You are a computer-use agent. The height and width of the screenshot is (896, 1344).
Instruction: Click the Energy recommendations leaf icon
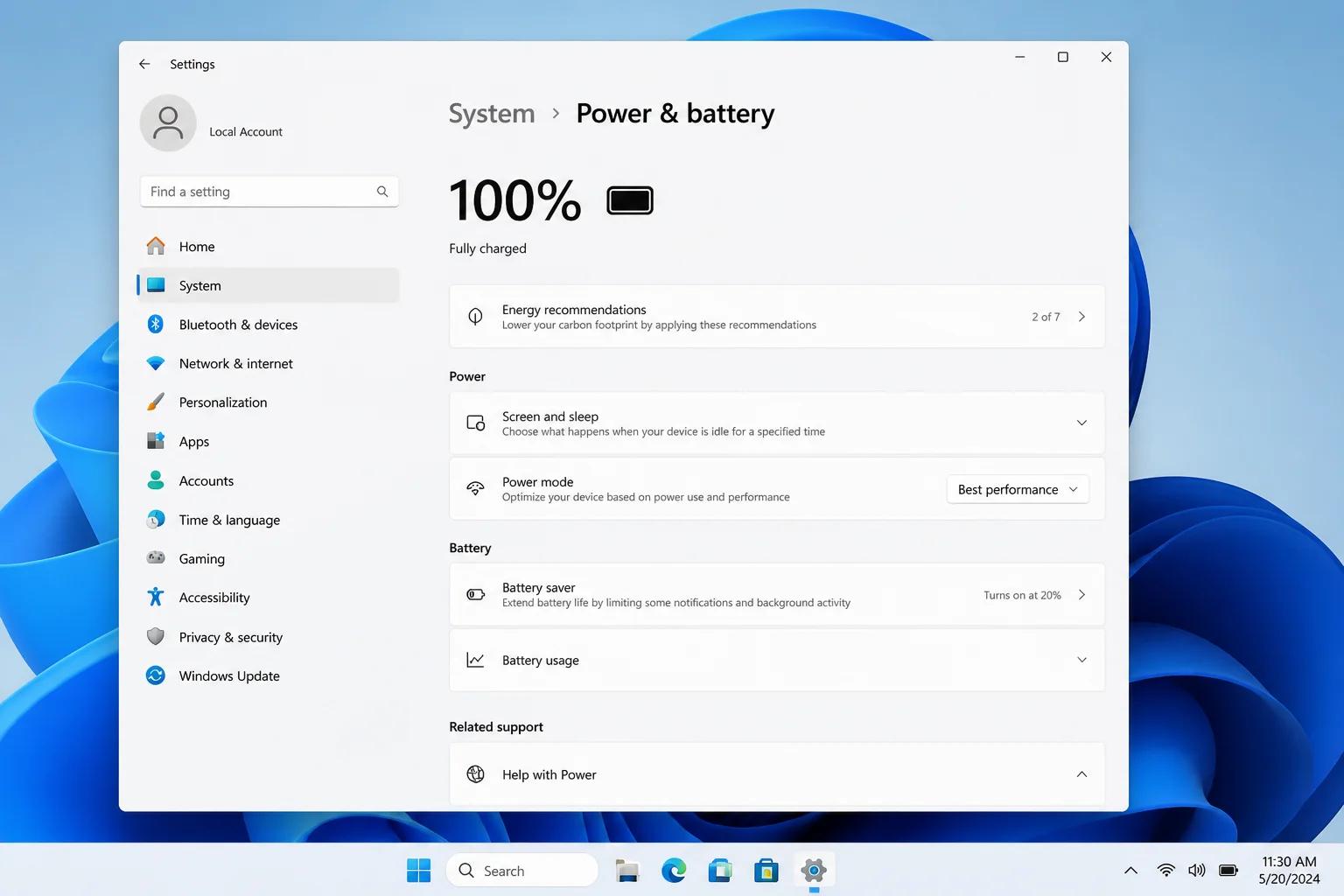pyautogui.click(x=475, y=317)
